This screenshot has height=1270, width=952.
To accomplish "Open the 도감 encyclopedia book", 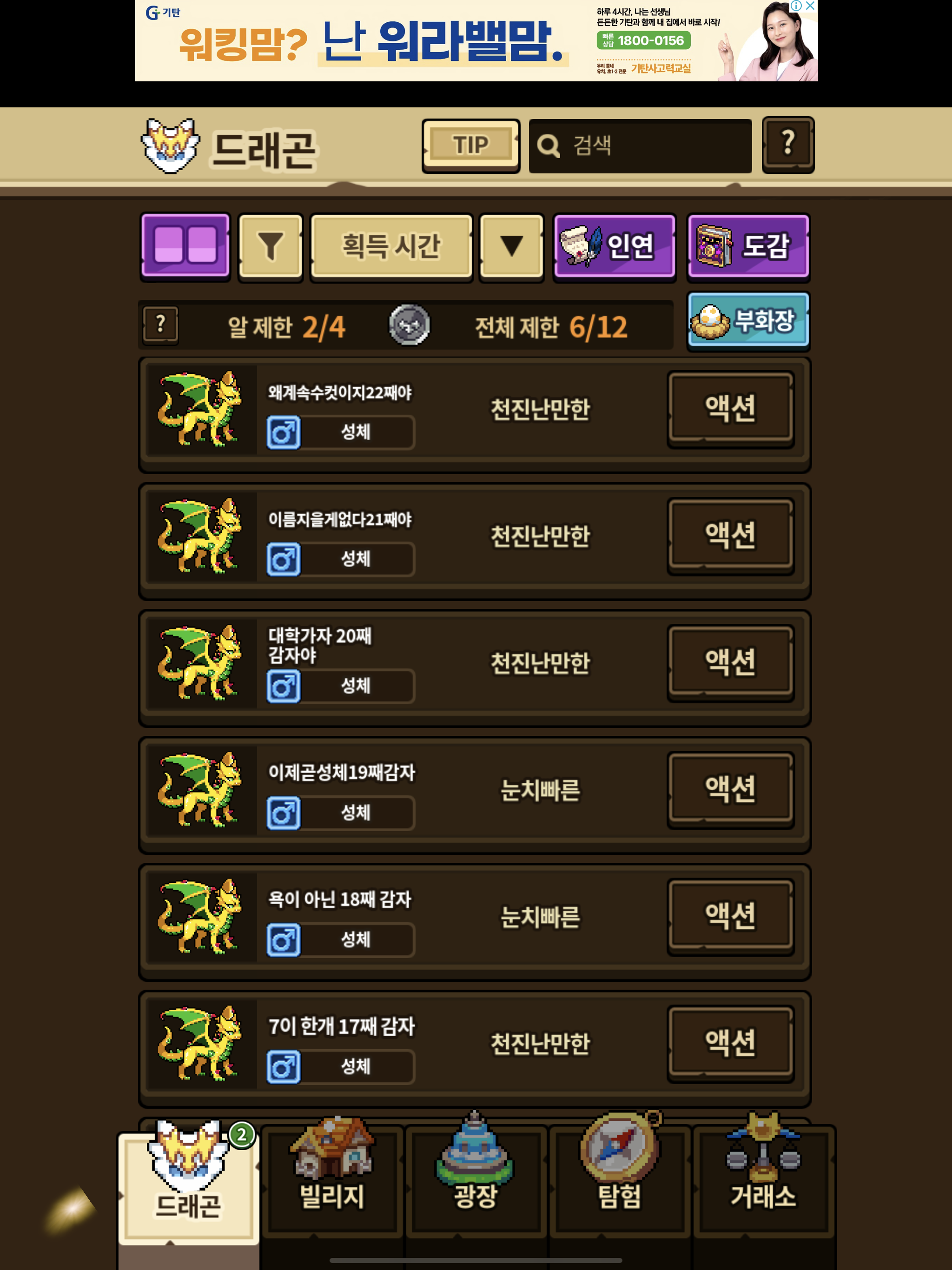I will pyautogui.click(x=748, y=246).
